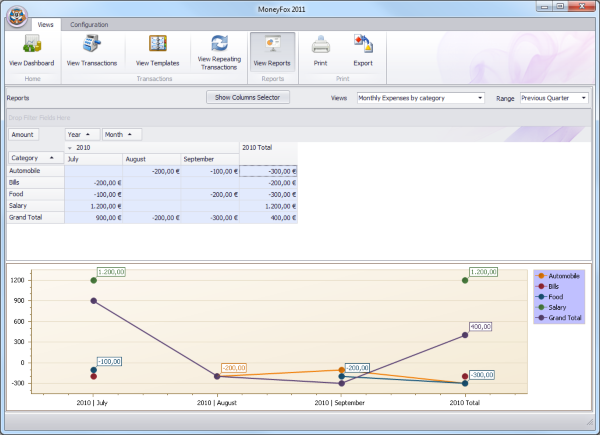Click the Export ribbon icon
Screen dimensions: 600x435
(363, 51)
